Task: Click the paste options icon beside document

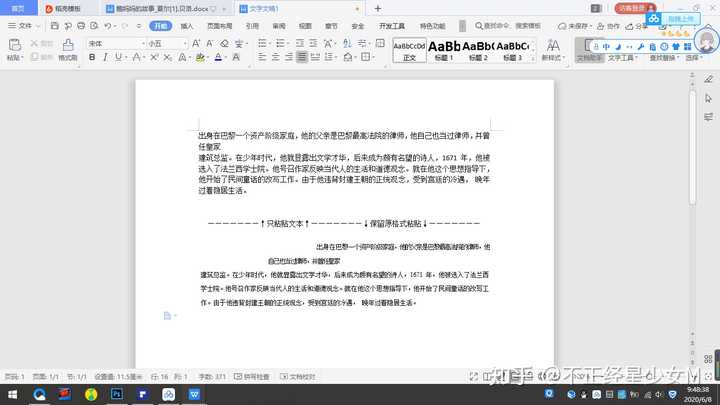Action: tap(168, 315)
